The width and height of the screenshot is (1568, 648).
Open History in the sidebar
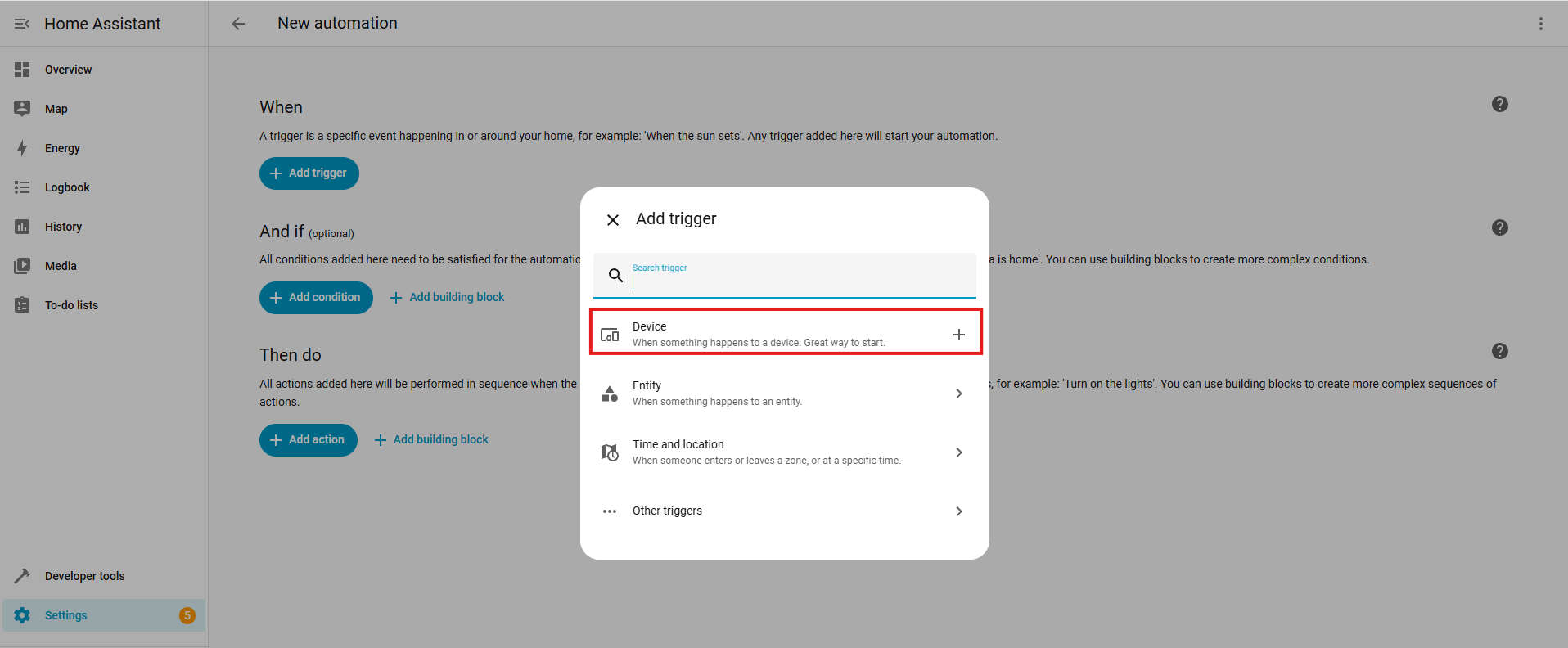[104, 227]
